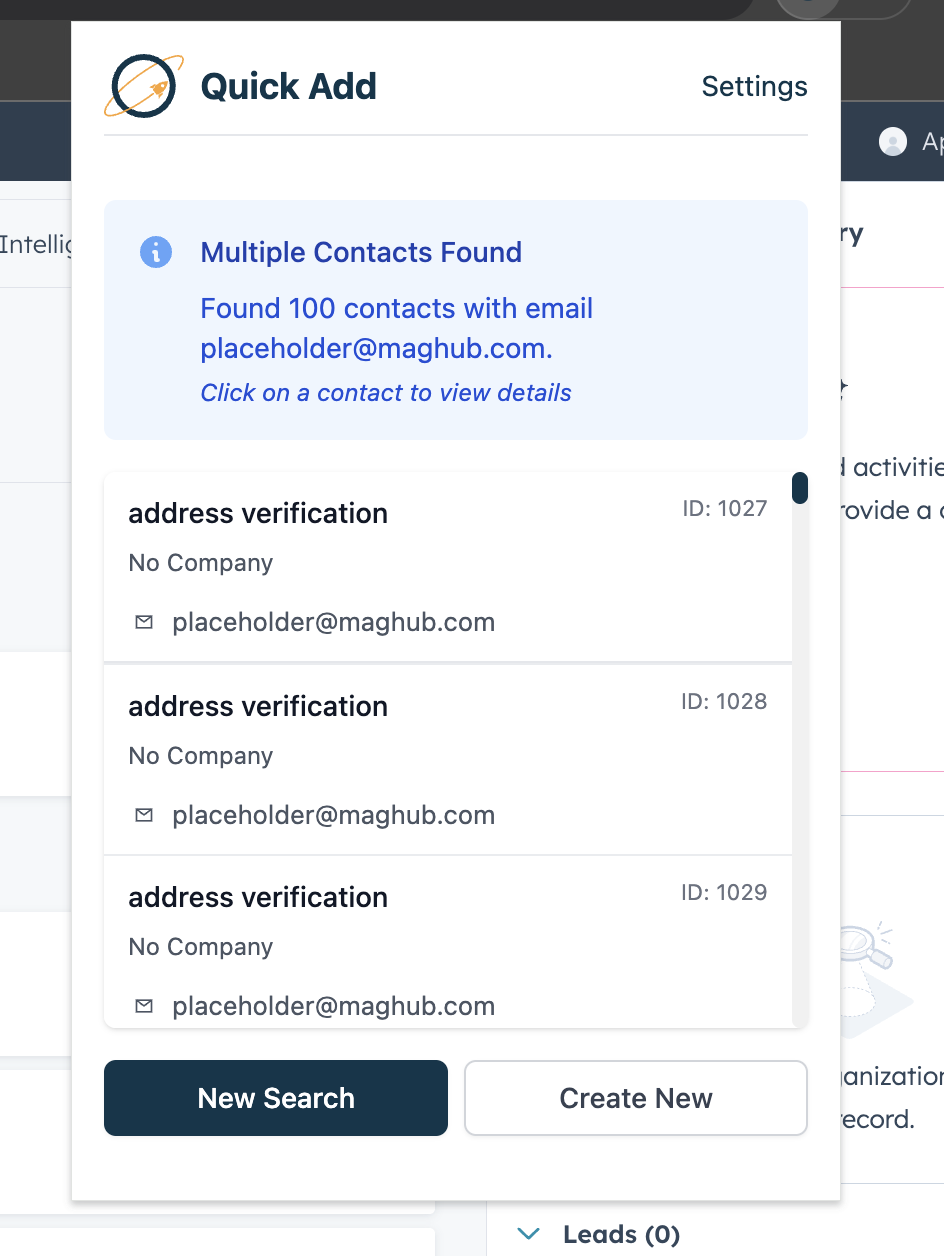Viewport: 944px width, 1256px height.
Task: Click the magnifying glass illustration behind the popup
Action: pos(866,949)
